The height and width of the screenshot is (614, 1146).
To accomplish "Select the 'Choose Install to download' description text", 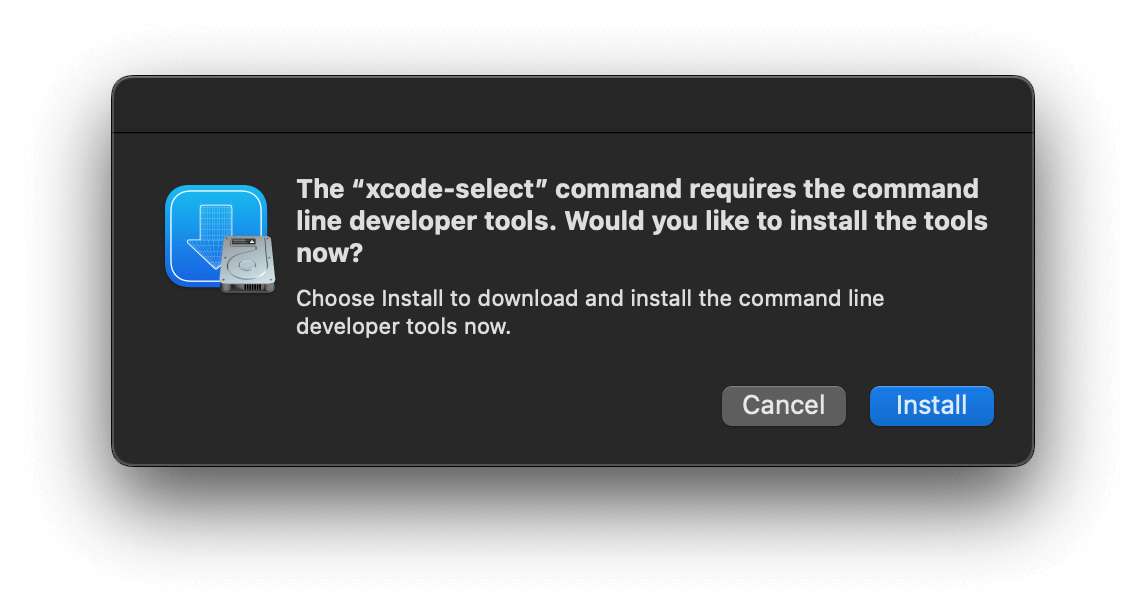I will click(x=590, y=313).
